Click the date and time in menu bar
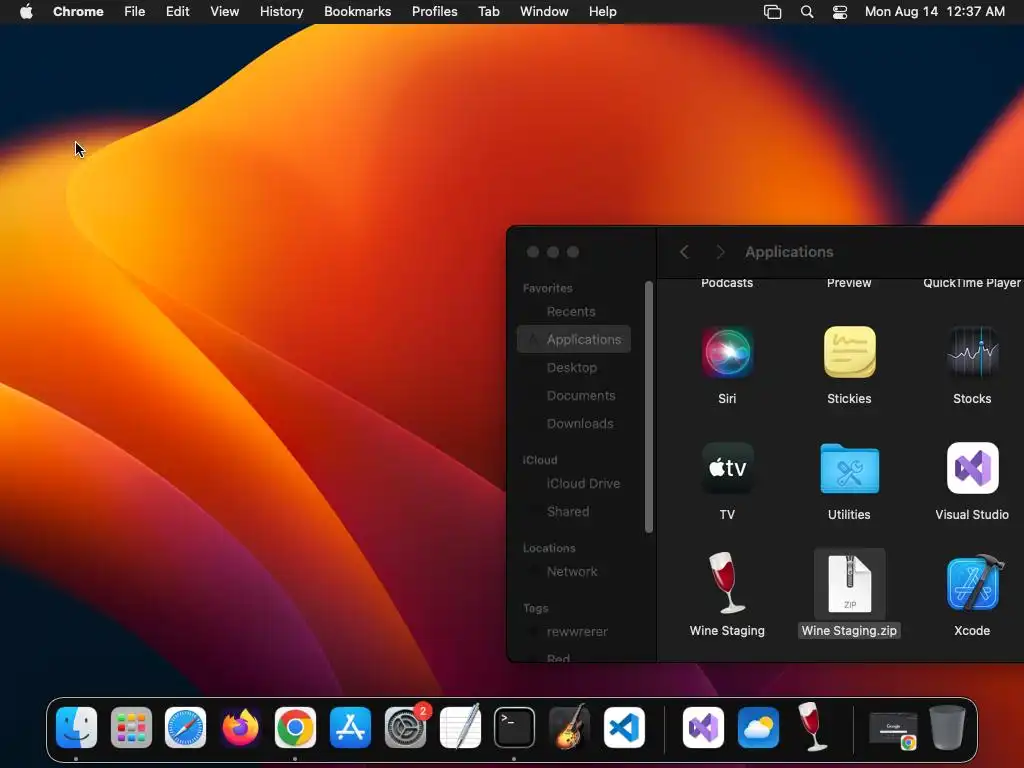Viewport: 1024px width, 768px height. 935,12
